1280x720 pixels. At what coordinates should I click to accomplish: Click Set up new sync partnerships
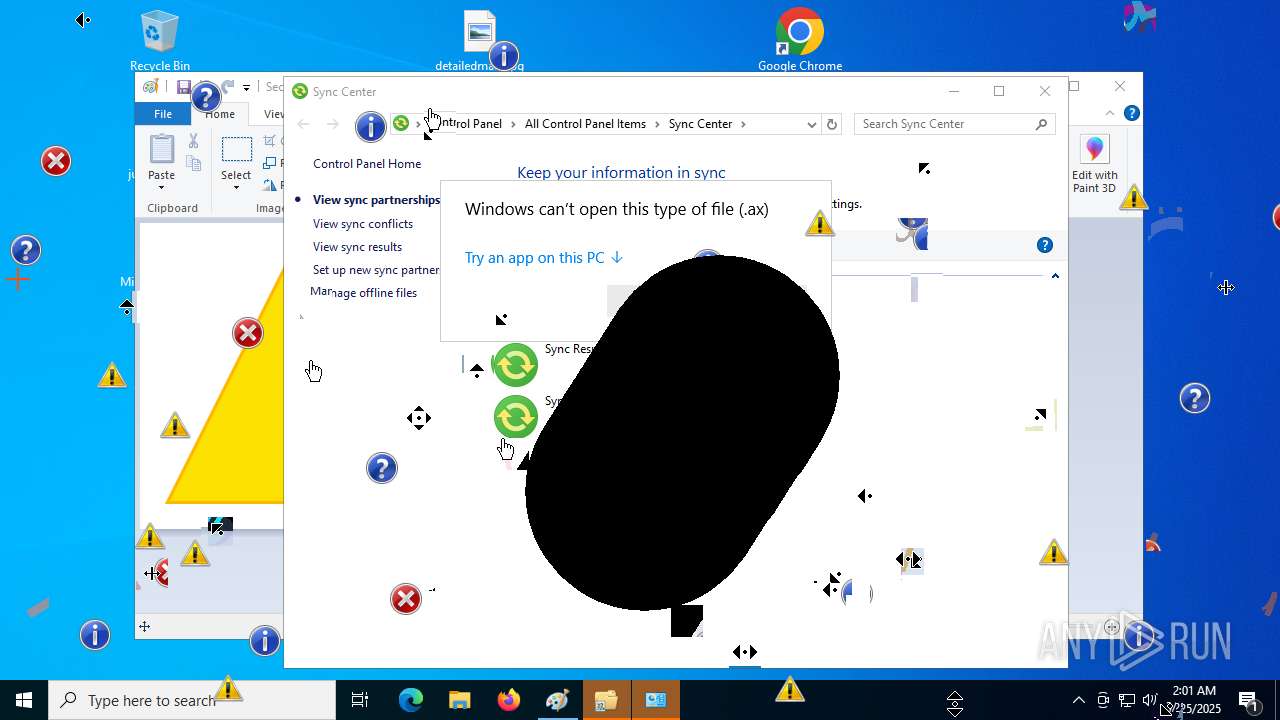tap(376, 270)
